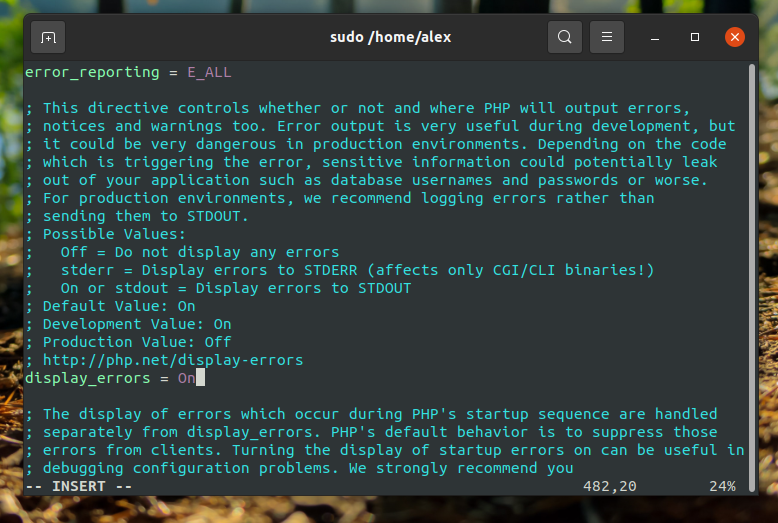This screenshot has height=523, width=778.
Task: Open a new terminal tab
Action: click(x=48, y=37)
